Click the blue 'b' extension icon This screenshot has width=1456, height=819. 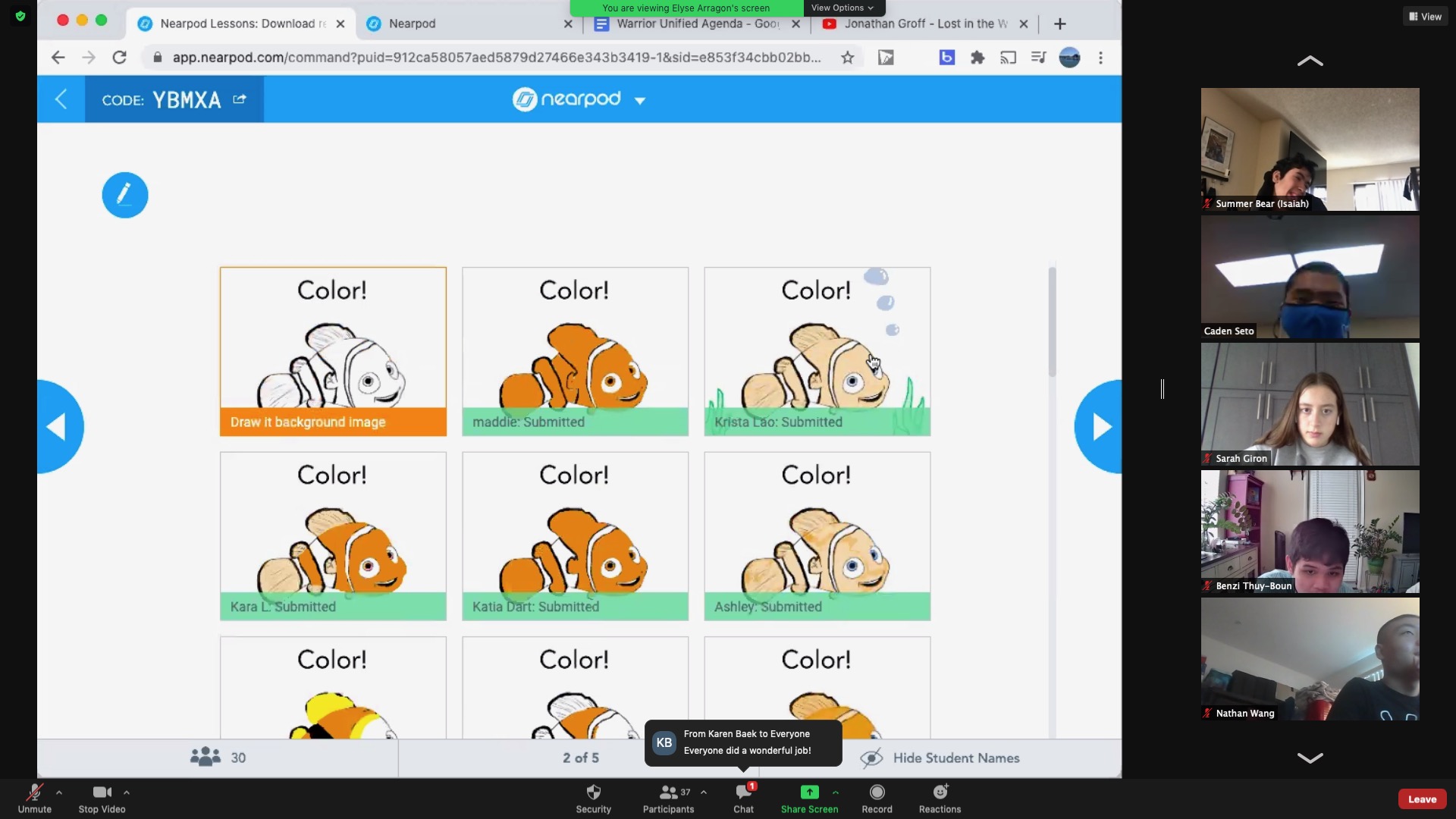click(946, 57)
